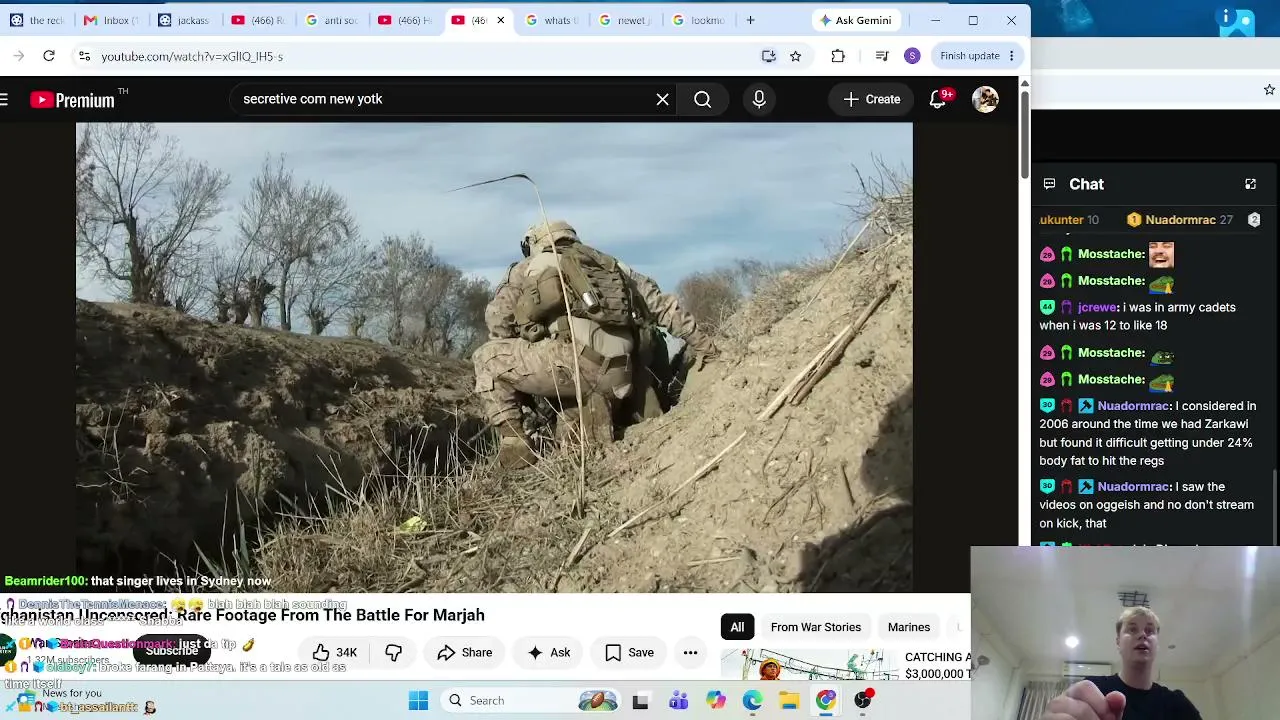Image resolution: width=1280 pixels, height=720 pixels.
Task: Clear the YouTube search text
Action: click(x=662, y=99)
